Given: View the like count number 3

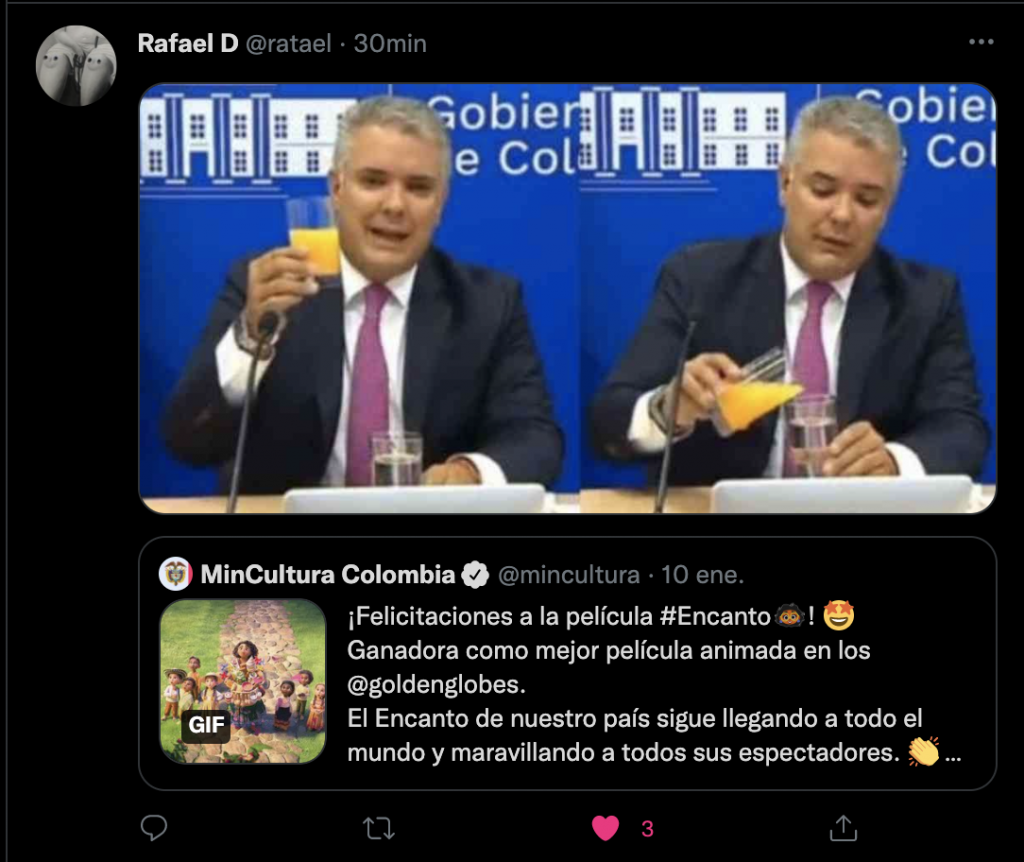Looking at the screenshot, I should pos(647,829).
